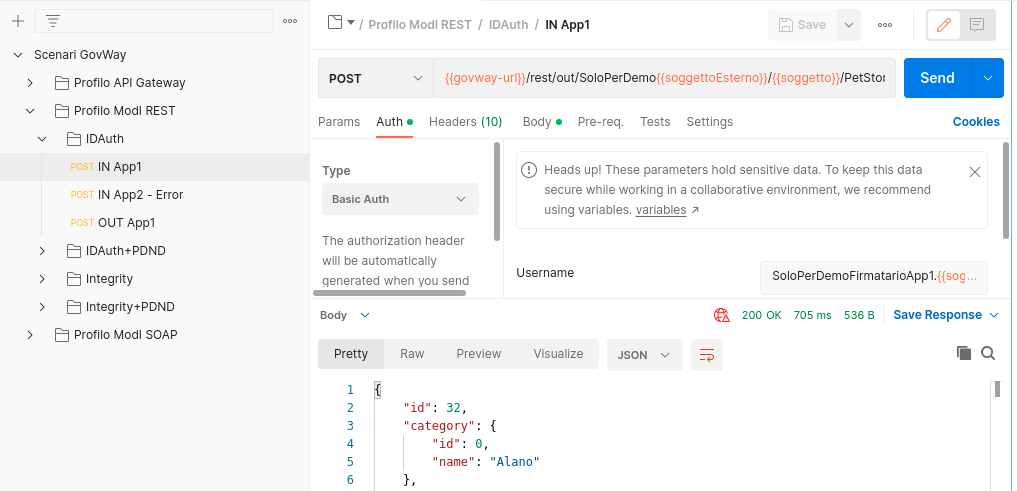Follow the variables link in notice

[x=661, y=210]
